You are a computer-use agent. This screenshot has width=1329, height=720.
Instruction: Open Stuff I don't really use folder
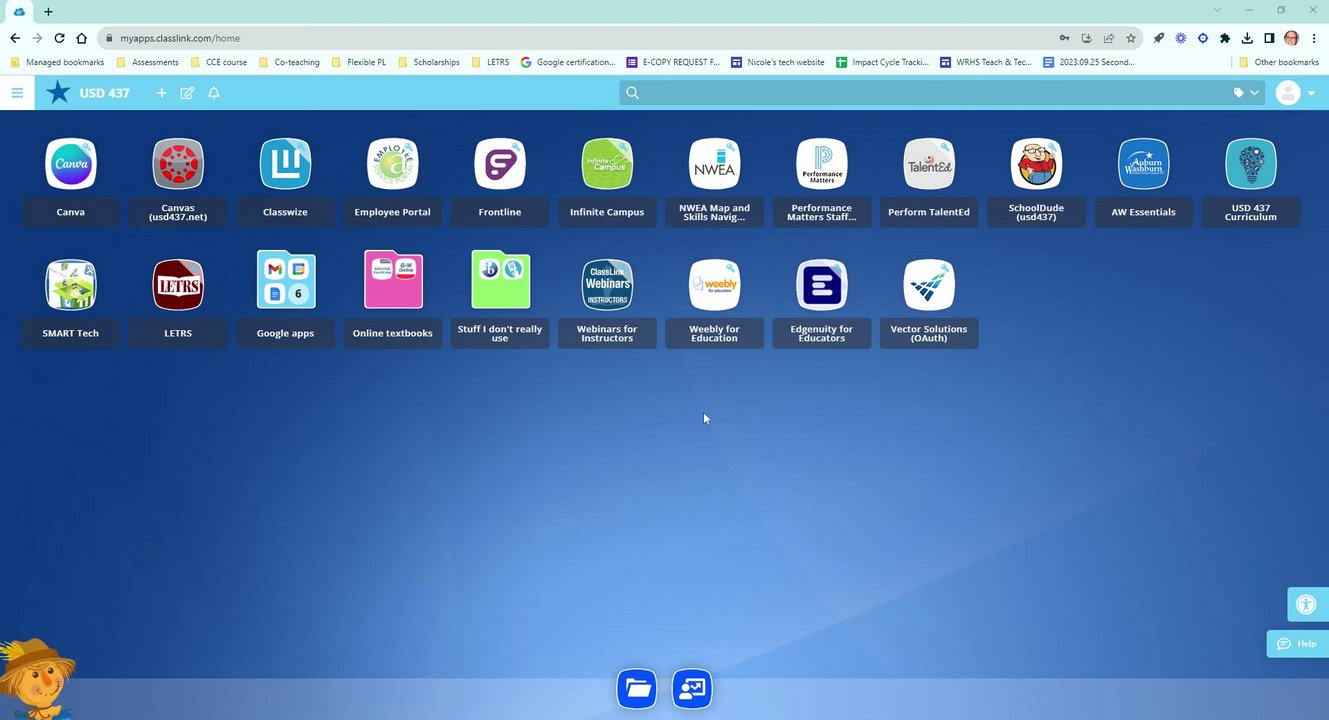pos(500,280)
